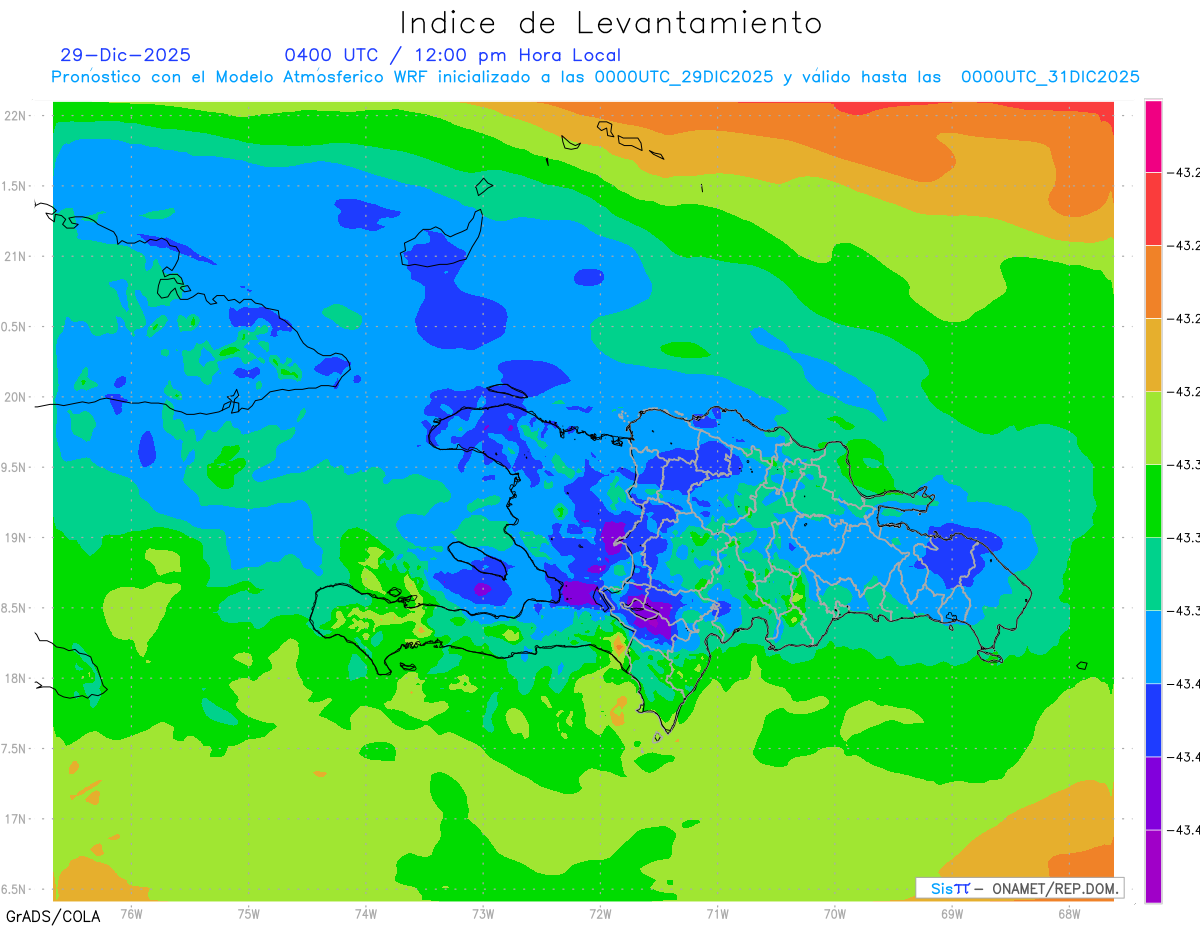This screenshot has width=1200, height=927.
Task: Click the 73W longitude label
Action: [483, 913]
